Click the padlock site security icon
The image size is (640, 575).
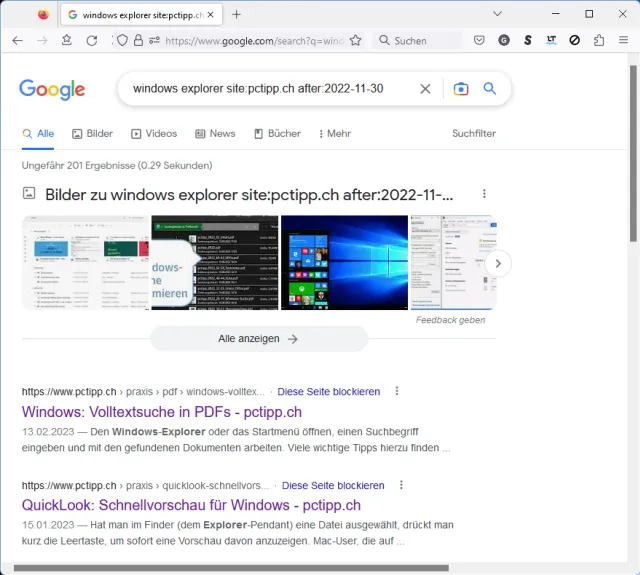[x=138, y=40]
